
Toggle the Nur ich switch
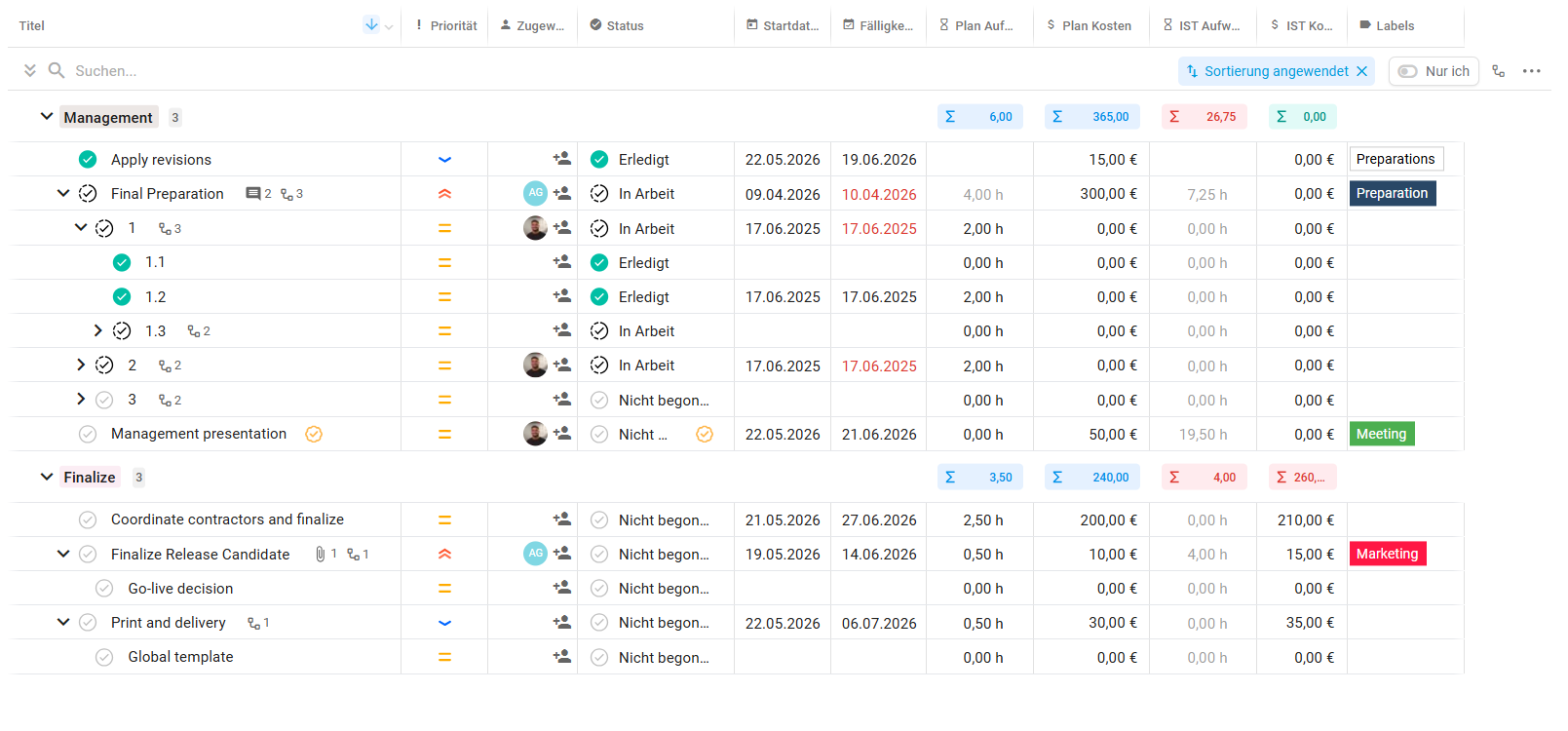(x=1407, y=71)
